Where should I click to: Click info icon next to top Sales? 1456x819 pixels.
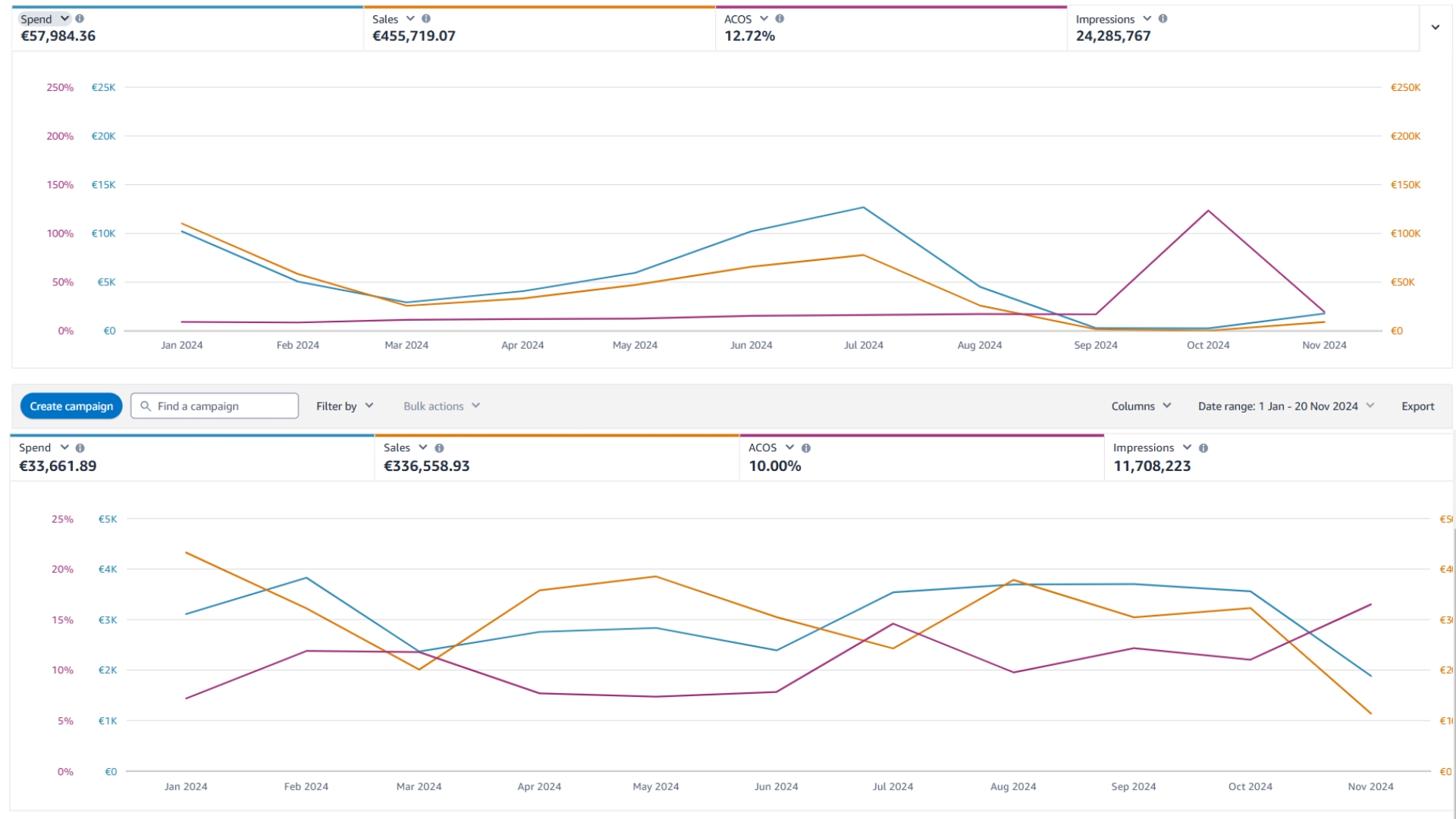[x=426, y=19]
